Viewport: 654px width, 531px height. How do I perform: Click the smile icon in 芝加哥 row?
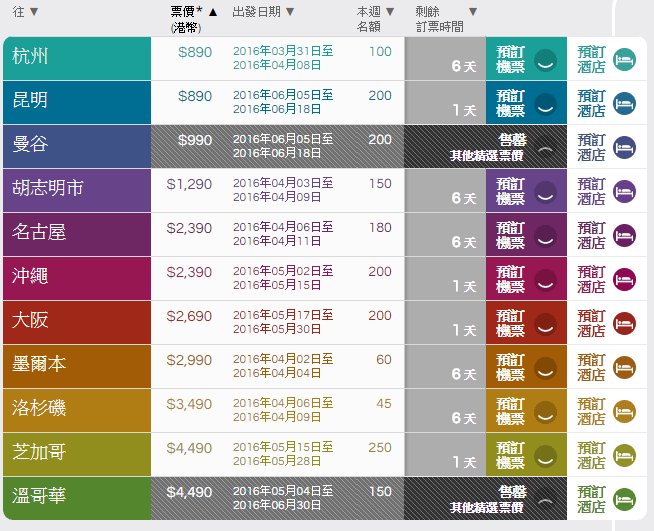545,455
